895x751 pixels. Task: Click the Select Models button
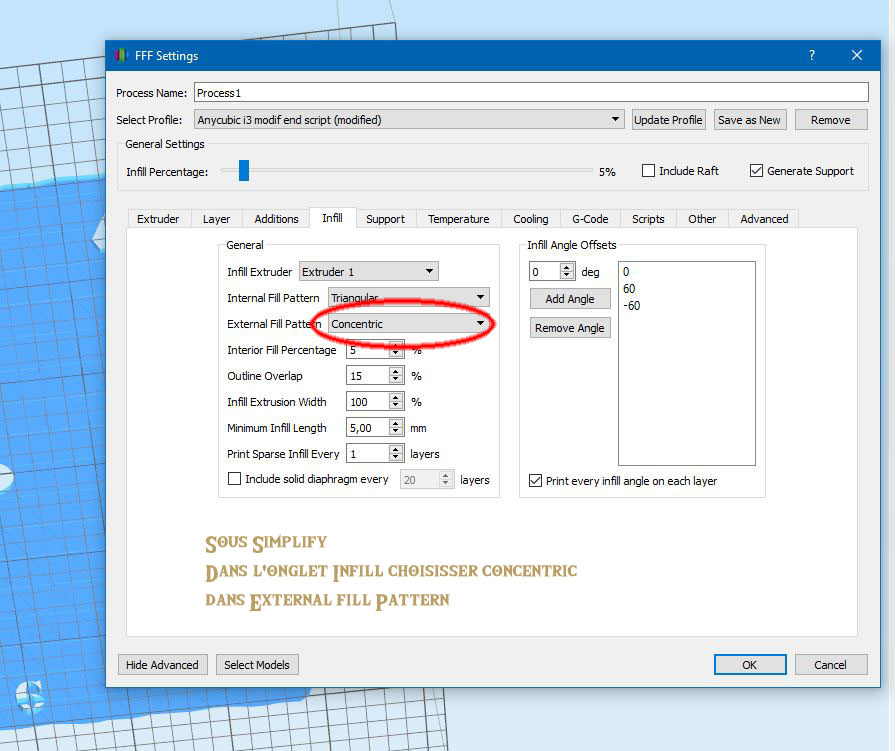pyautogui.click(x=257, y=665)
